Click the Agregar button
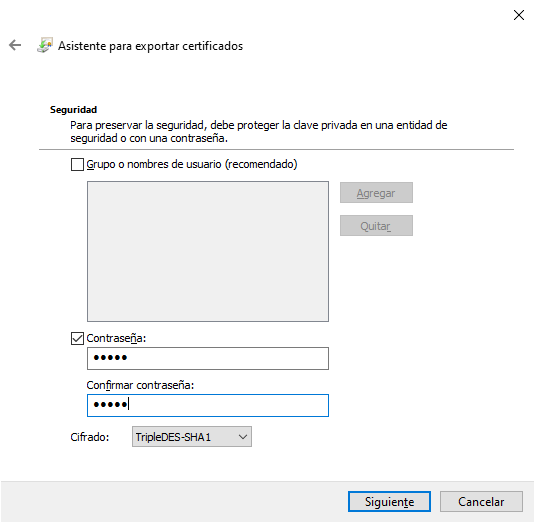 point(376,193)
